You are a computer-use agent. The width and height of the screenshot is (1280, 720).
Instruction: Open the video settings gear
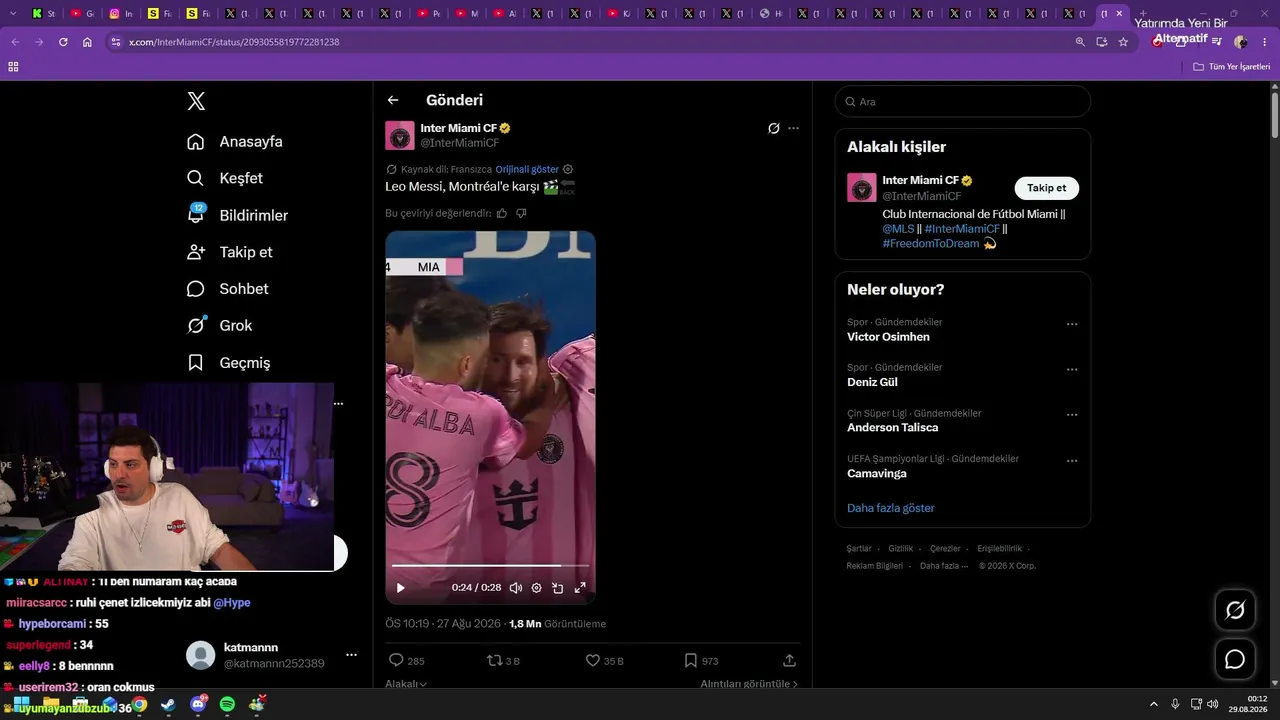click(537, 588)
